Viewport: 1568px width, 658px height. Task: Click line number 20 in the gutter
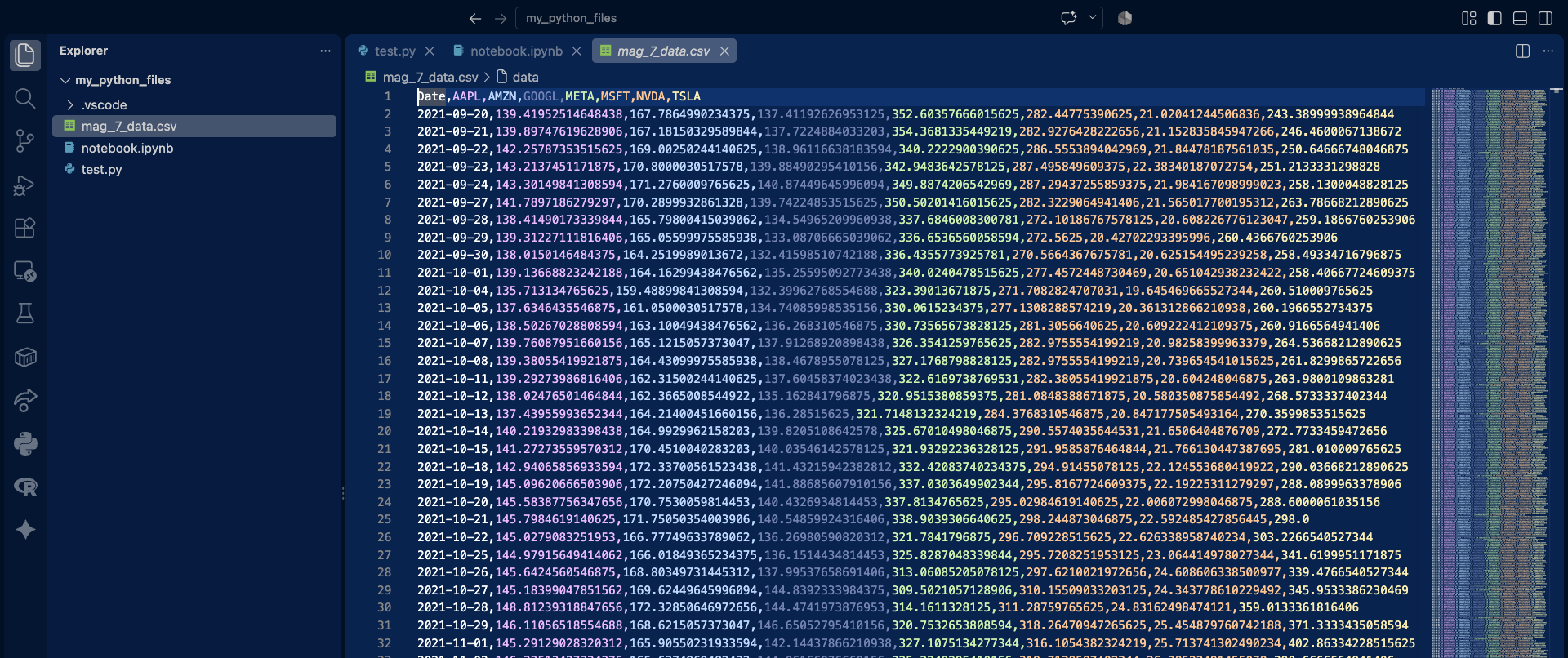385,431
